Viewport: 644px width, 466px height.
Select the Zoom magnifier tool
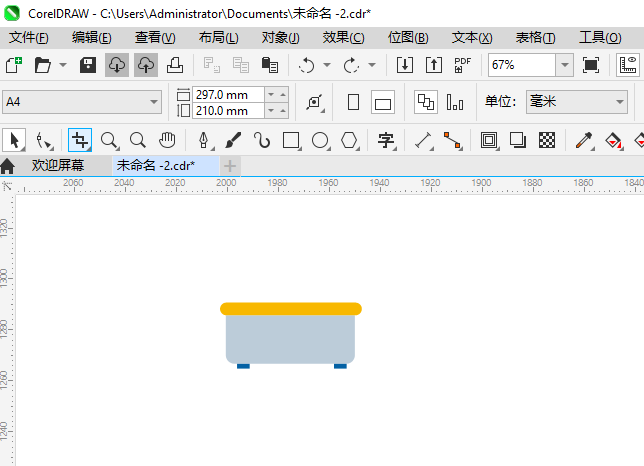pyautogui.click(x=109, y=140)
